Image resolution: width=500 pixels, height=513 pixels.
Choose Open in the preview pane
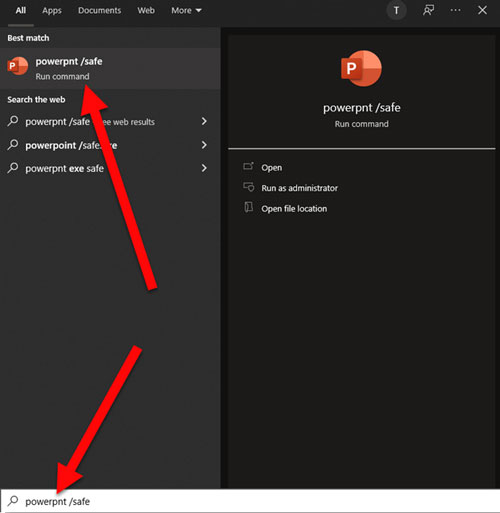pos(272,168)
